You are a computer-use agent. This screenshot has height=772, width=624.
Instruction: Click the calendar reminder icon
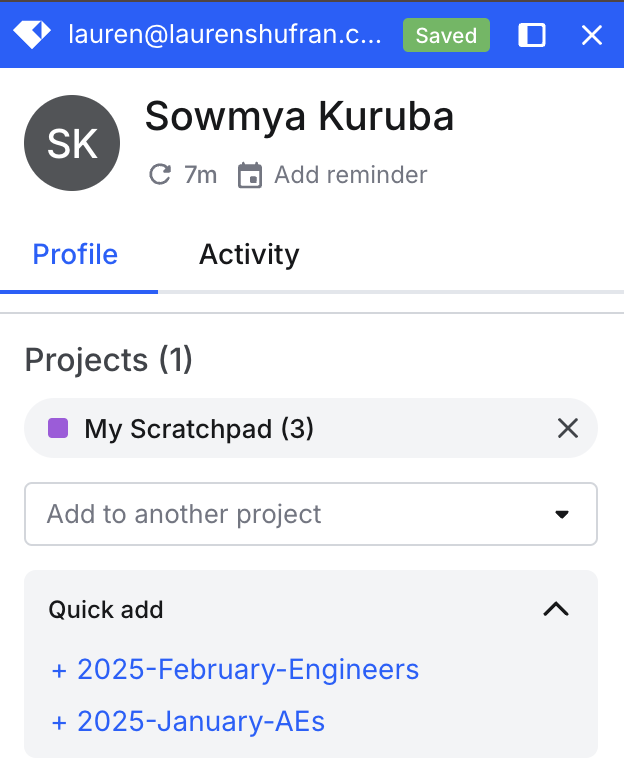click(x=250, y=175)
